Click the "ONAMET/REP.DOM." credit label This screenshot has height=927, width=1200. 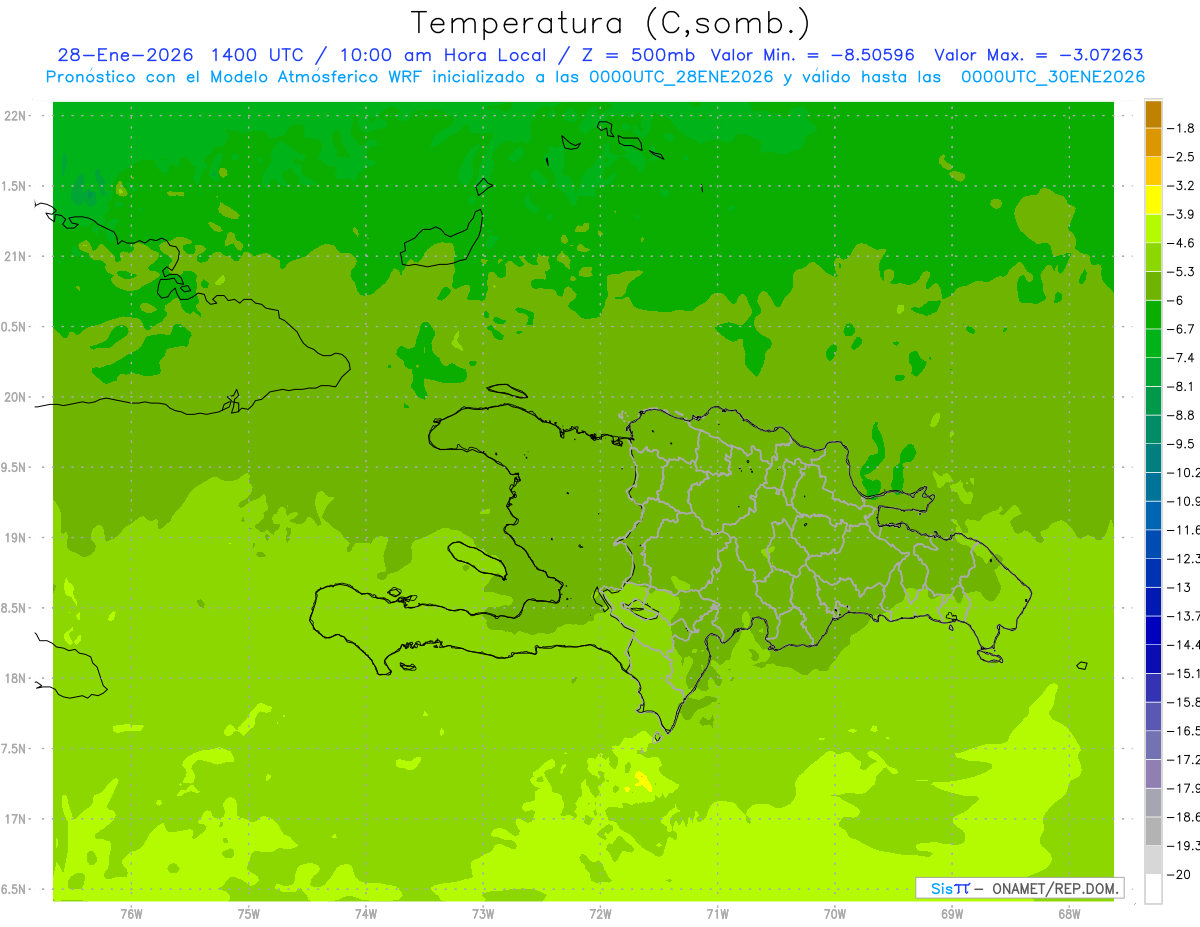tap(1055, 888)
